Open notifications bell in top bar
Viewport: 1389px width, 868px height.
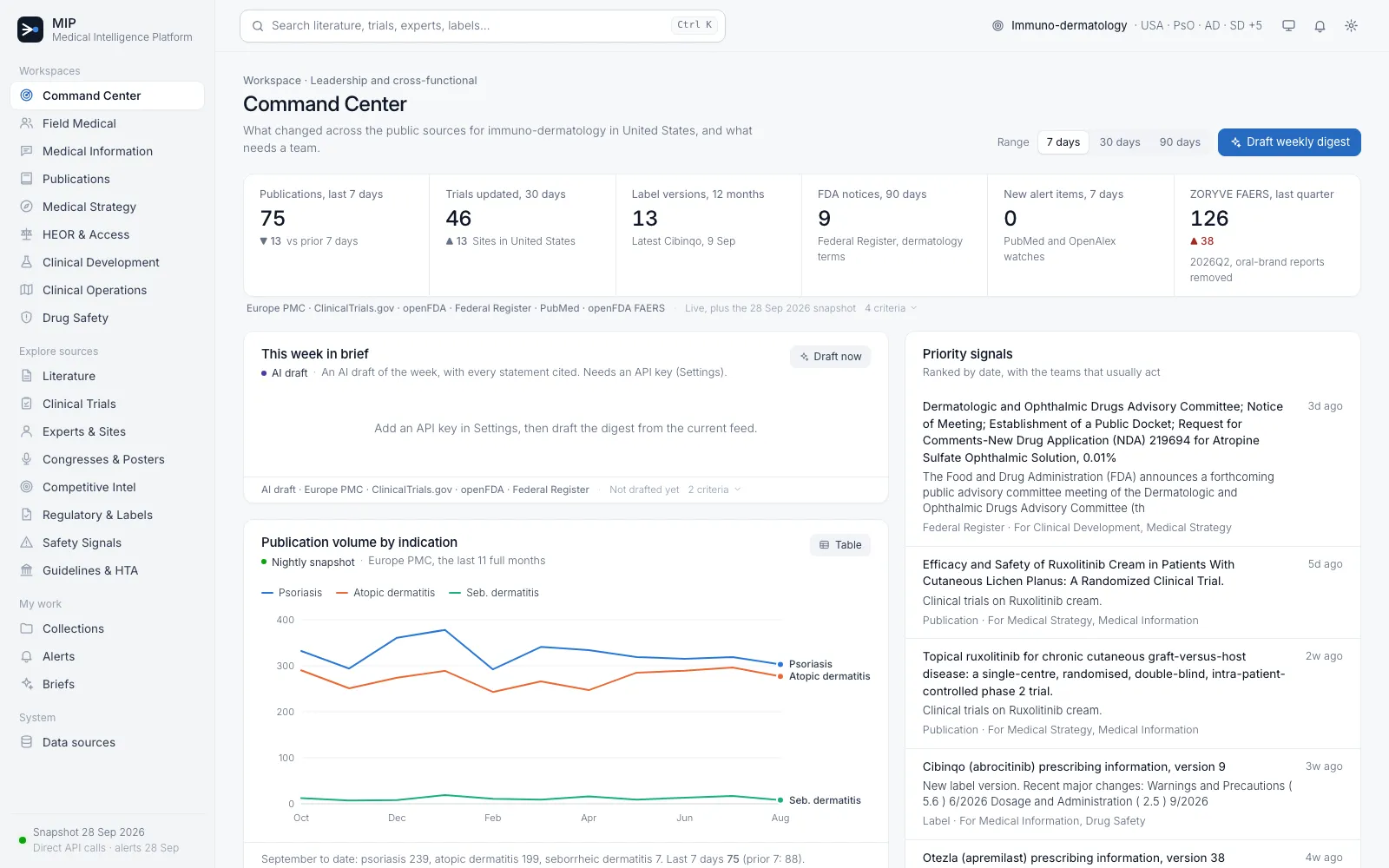click(1320, 26)
